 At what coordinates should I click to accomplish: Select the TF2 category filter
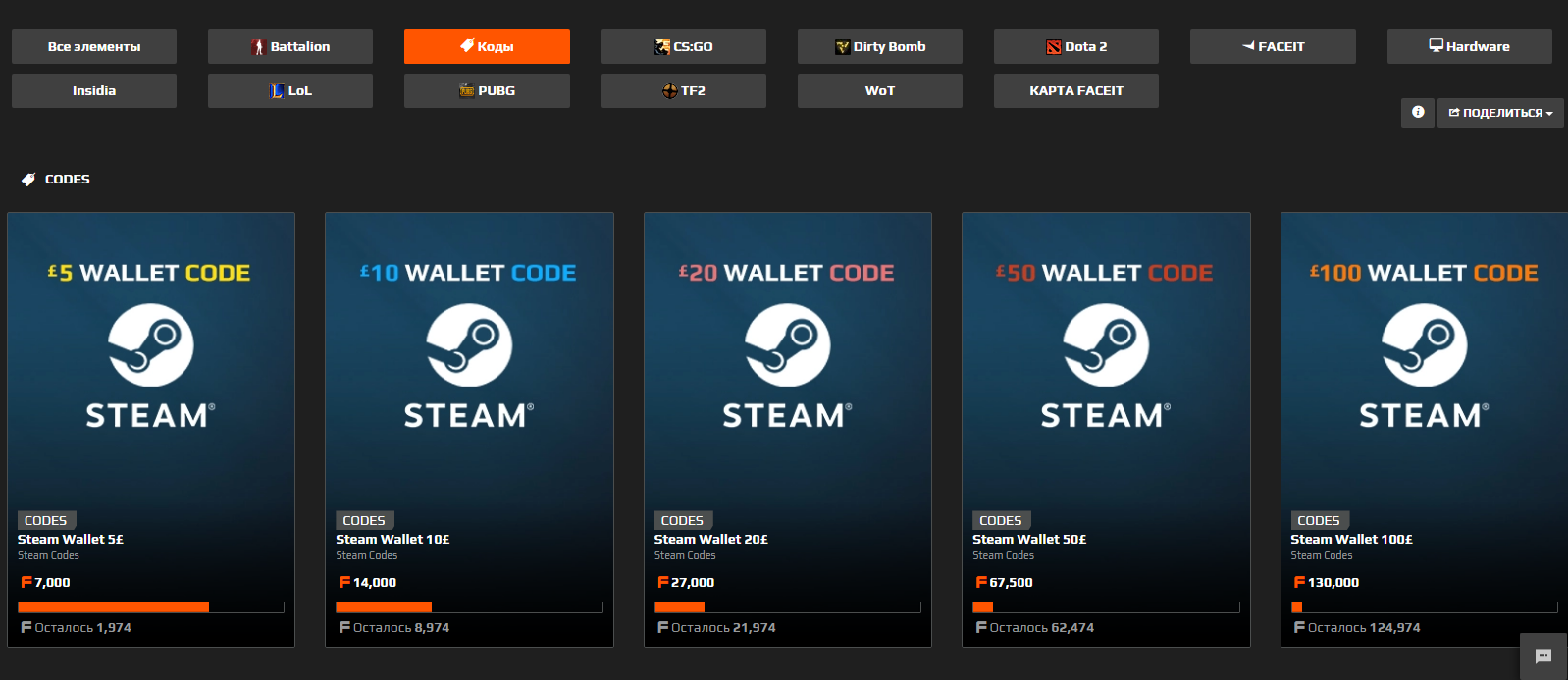(x=684, y=90)
